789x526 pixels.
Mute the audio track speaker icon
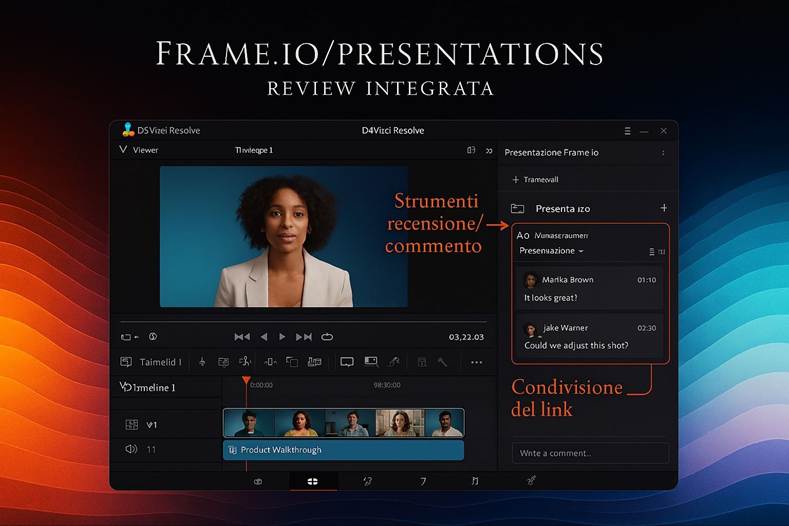click(x=131, y=450)
